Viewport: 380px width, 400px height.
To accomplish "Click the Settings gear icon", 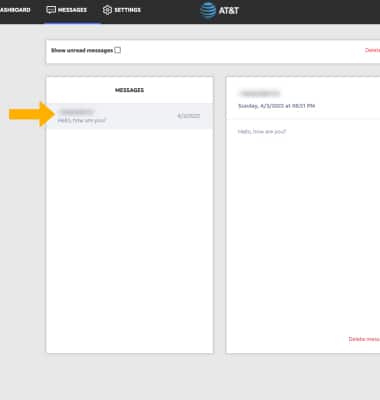I will tap(107, 10).
